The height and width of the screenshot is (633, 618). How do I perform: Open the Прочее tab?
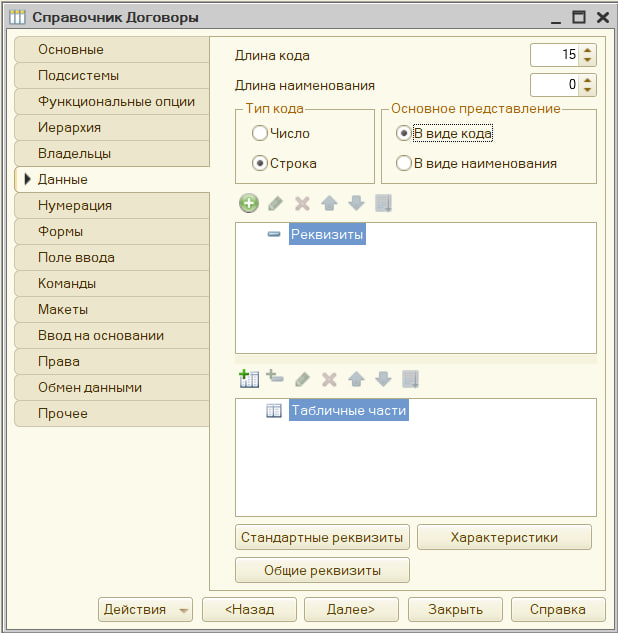coord(112,413)
